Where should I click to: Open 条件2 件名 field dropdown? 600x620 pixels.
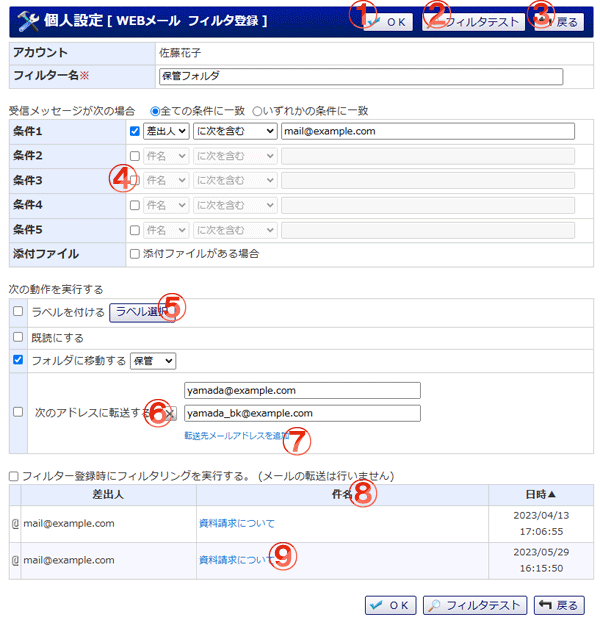[166, 156]
